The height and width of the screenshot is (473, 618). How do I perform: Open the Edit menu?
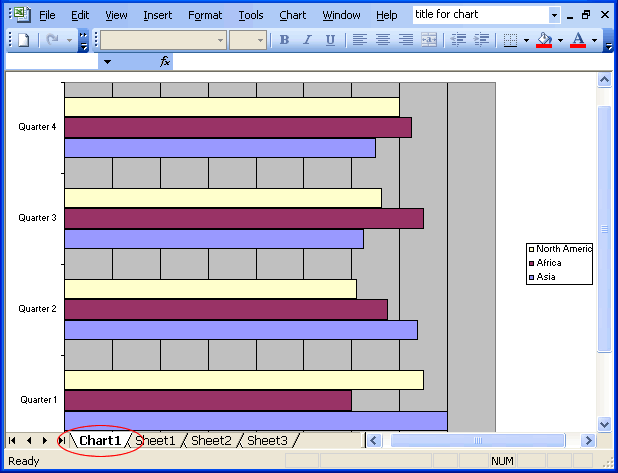(80, 15)
